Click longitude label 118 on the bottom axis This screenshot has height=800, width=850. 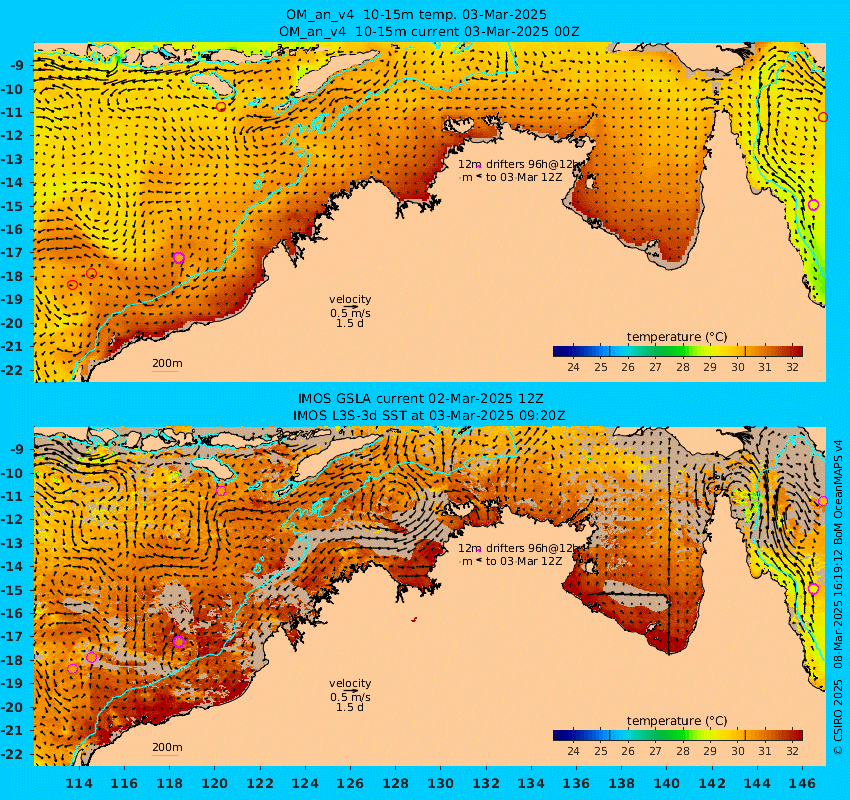pos(170,783)
